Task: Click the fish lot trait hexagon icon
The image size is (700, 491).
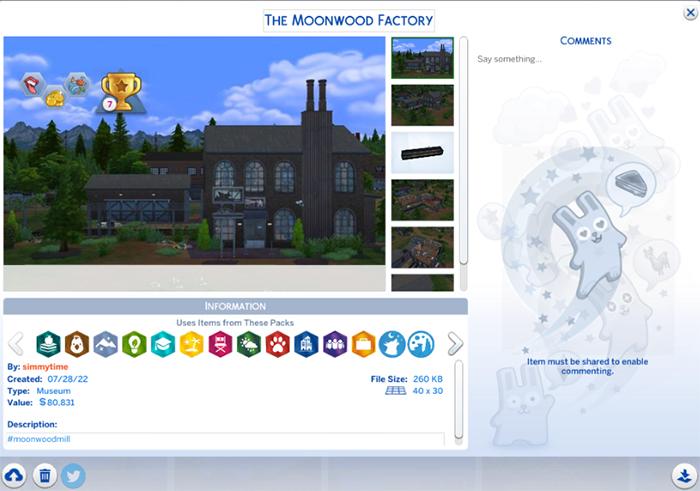Action: (x=77, y=84)
